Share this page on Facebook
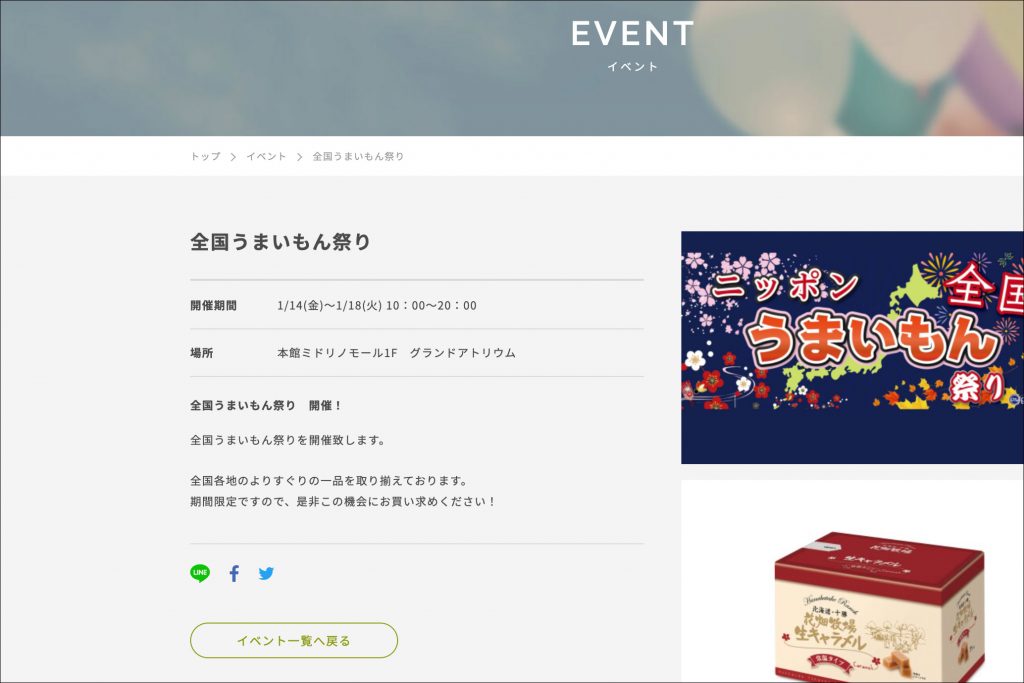1024x683 pixels. click(x=234, y=573)
